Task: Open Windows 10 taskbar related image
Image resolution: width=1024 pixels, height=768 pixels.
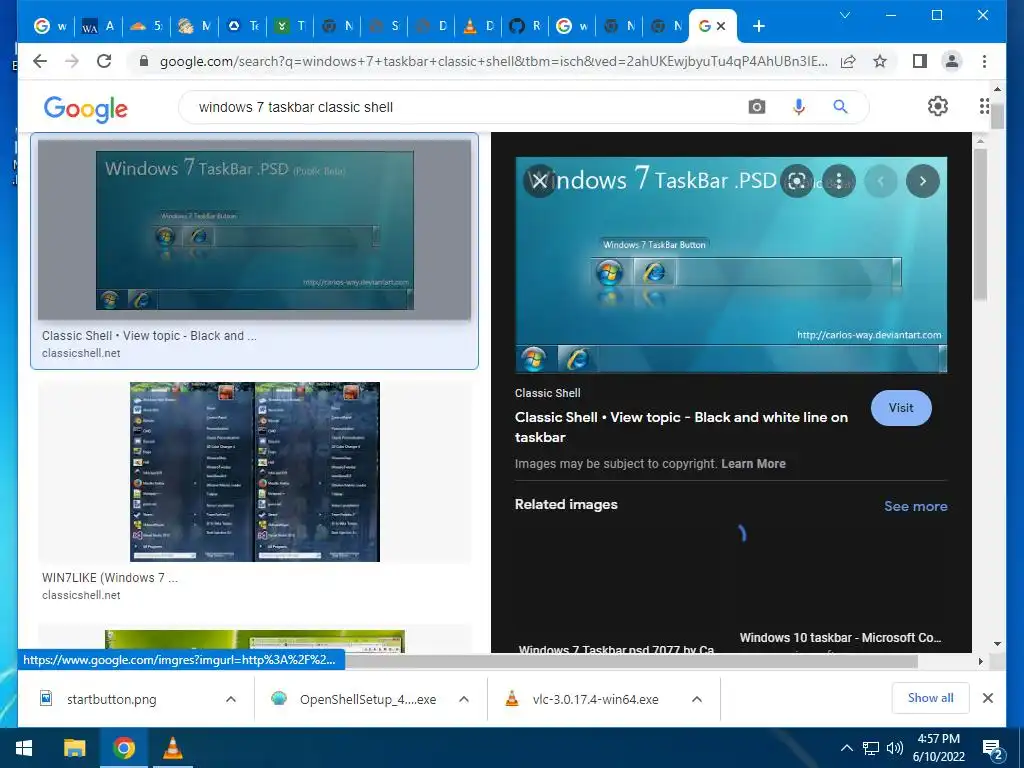Action: coord(840,637)
